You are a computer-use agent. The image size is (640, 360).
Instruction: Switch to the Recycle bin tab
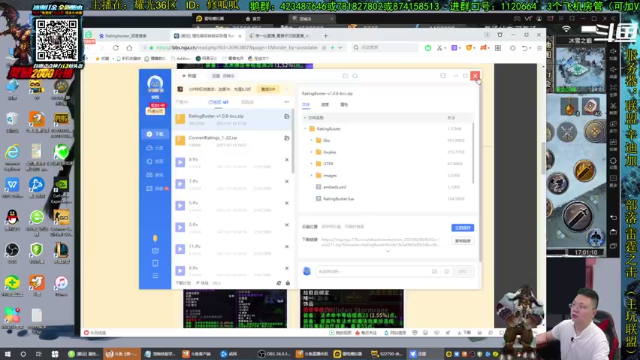247,102
